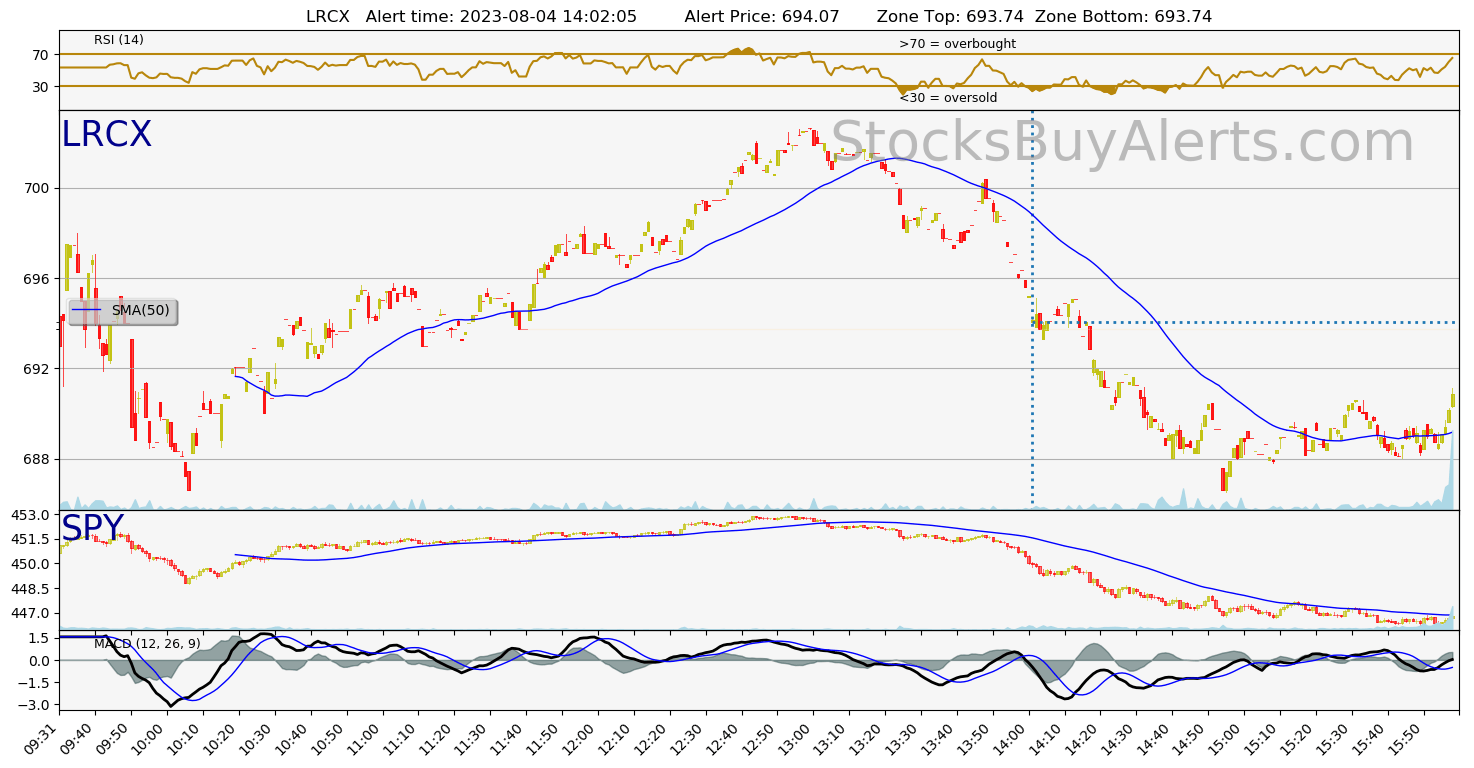The width and height of the screenshot is (1474, 768).
Task: Click the SPY 447.0 axis label
Action: pyautogui.click(x=30, y=613)
